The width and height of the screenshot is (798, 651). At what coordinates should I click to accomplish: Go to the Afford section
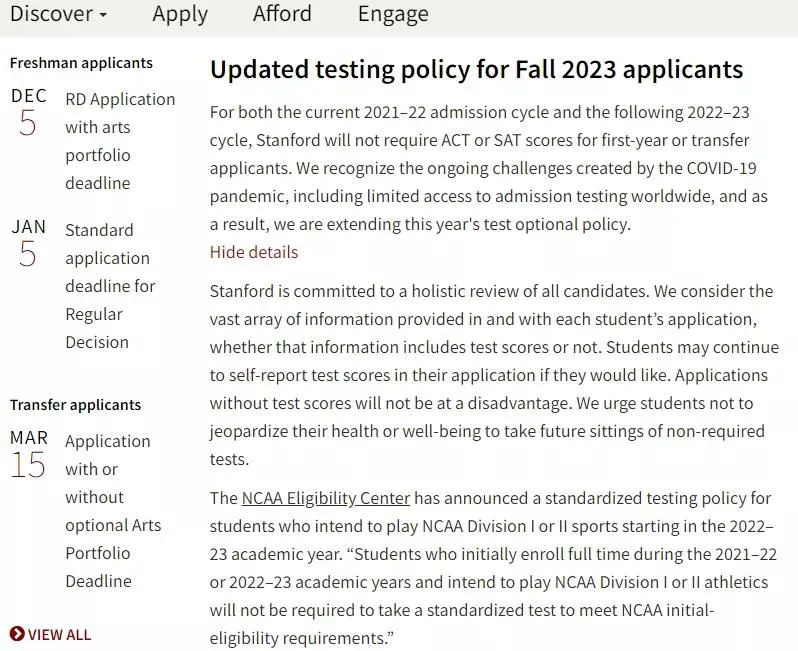[x=282, y=14]
